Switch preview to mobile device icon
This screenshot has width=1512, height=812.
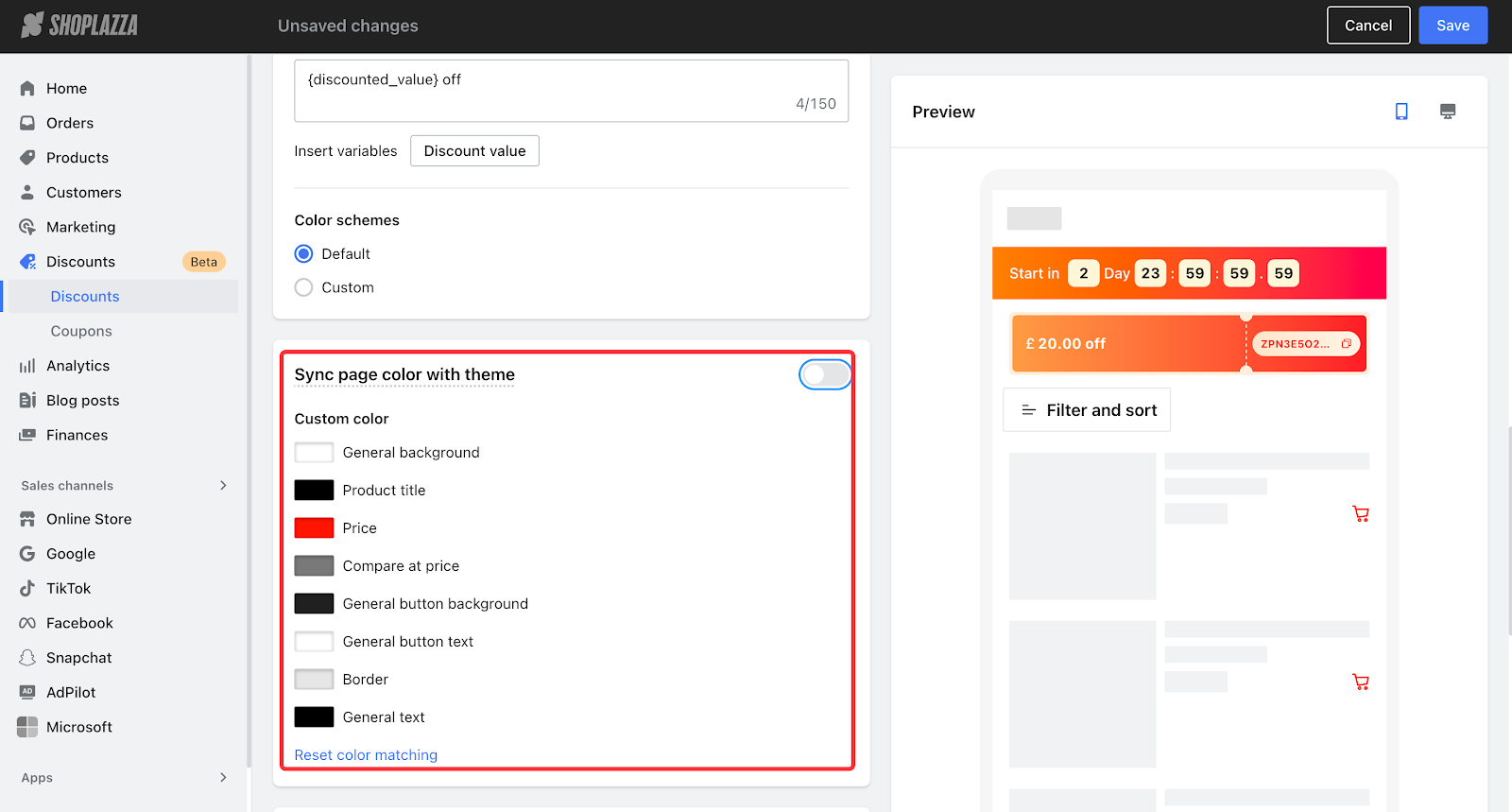coord(1401,112)
